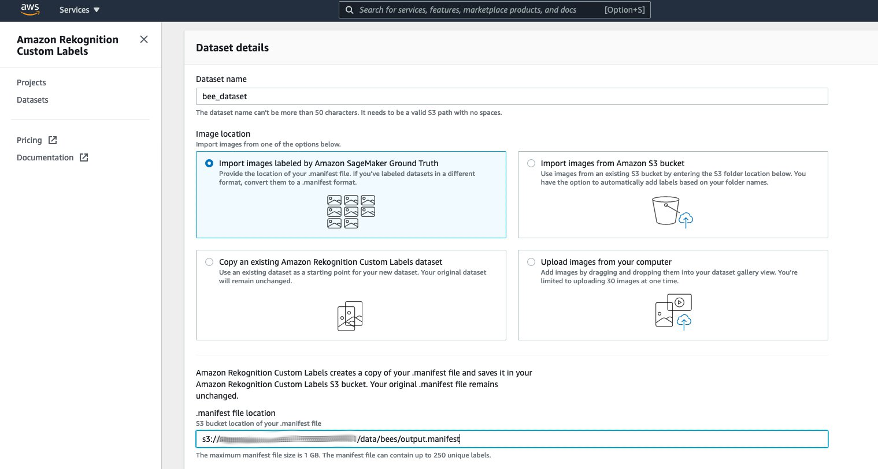Select Upload images from your computer

[x=530, y=262]
